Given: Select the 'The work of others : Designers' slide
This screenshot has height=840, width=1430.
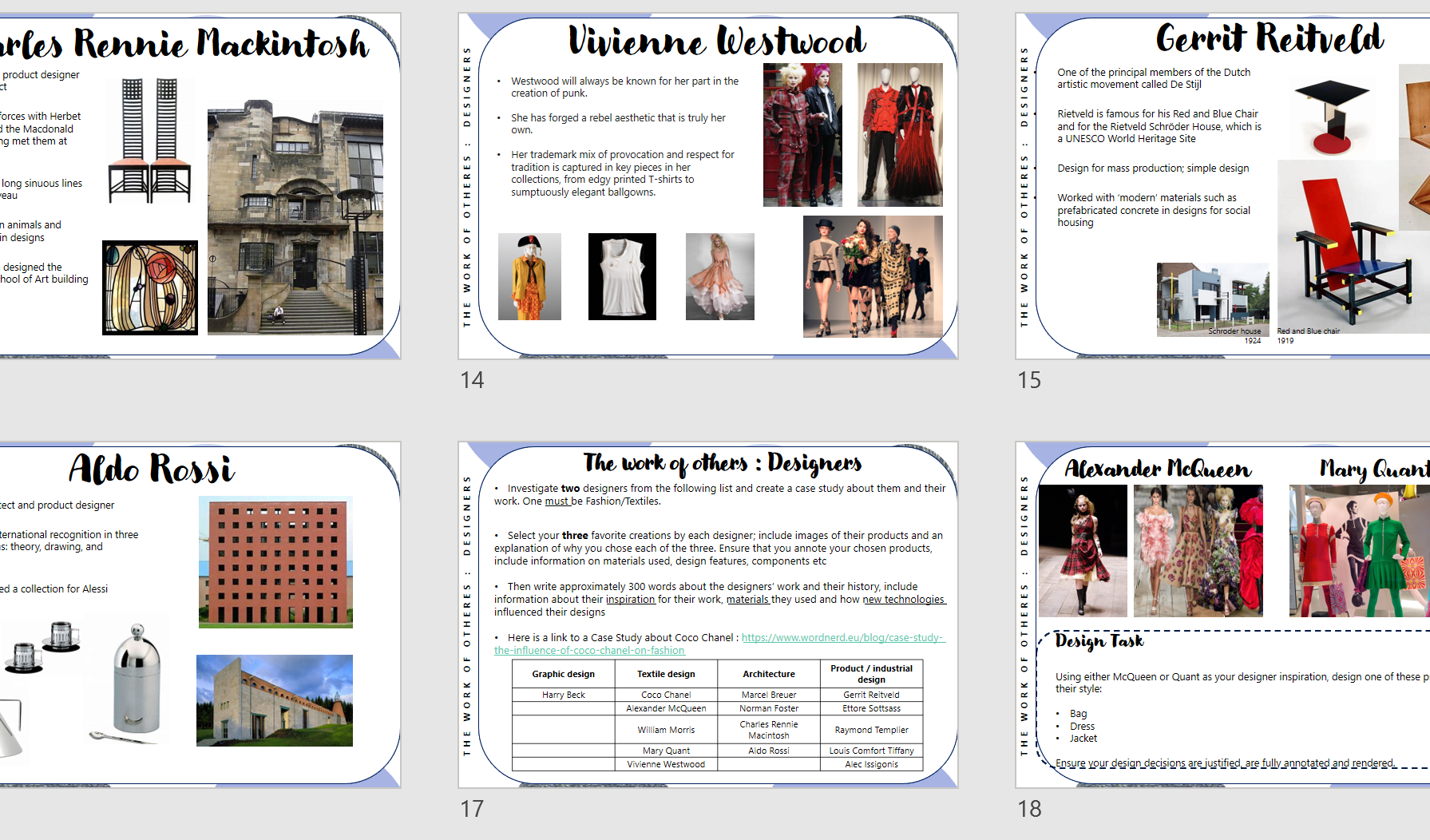Looking at the screenshot, I should click(x=708, y=615).
